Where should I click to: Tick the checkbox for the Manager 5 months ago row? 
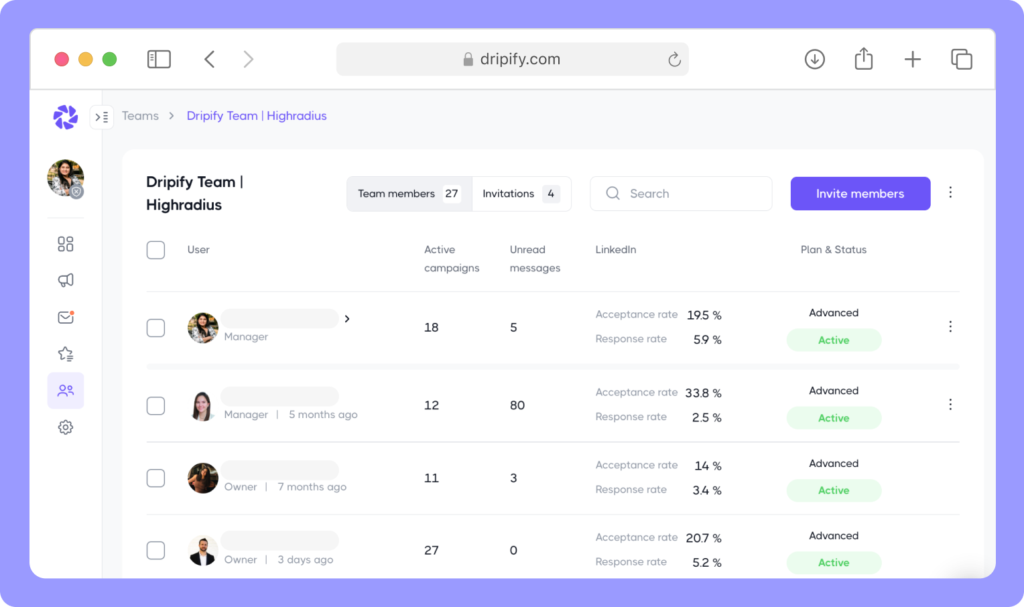155,406
